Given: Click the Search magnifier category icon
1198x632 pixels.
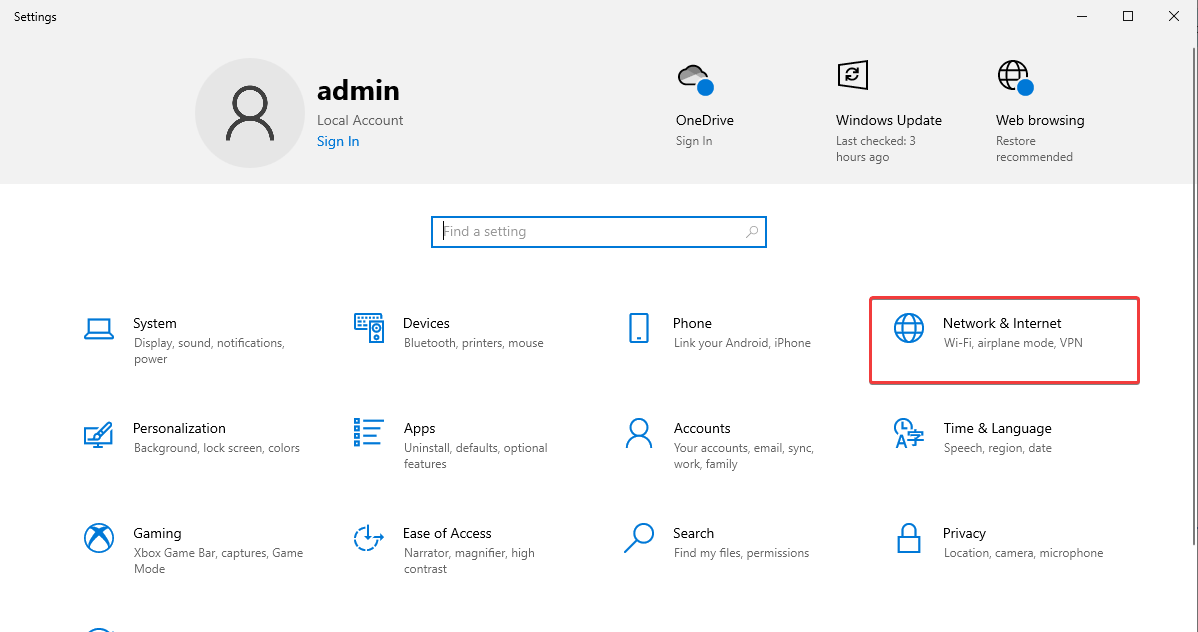Looking at the screenshot, I should pyautogui.click(x=638, y=538).
